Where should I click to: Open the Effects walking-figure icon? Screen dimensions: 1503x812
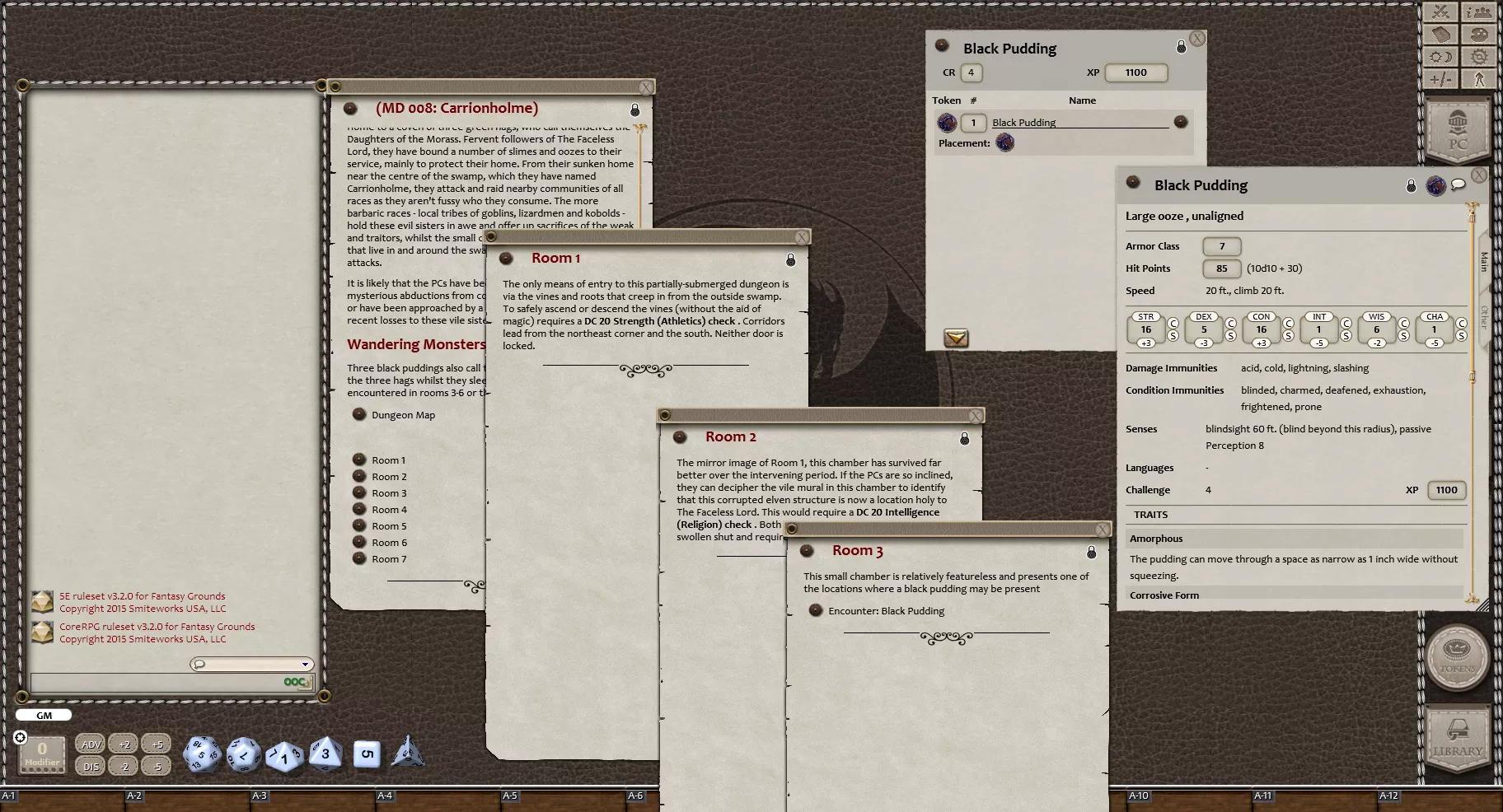pos(1479,79)
